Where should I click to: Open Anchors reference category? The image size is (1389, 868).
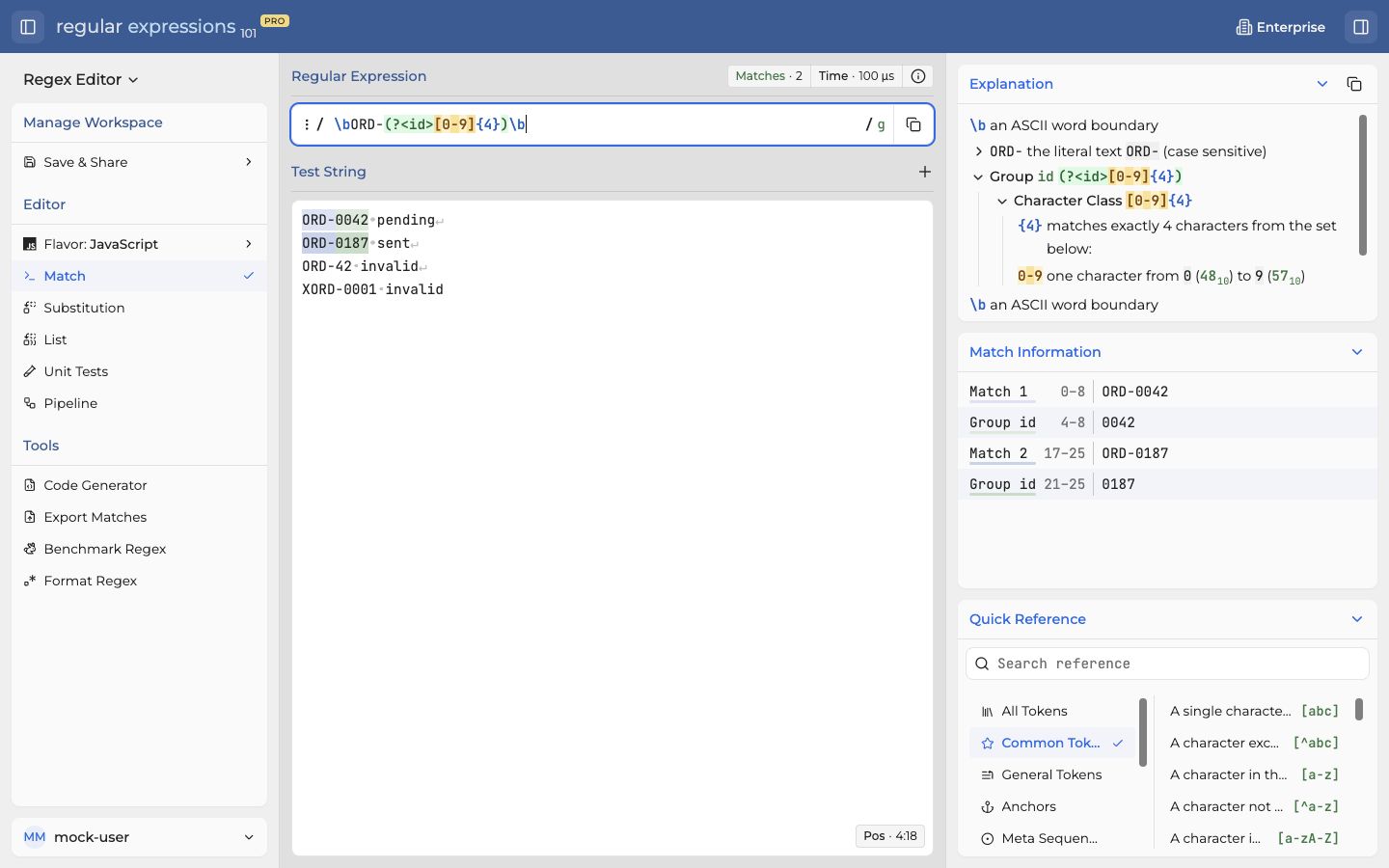pyautogui.click(x=1051, y=806)
